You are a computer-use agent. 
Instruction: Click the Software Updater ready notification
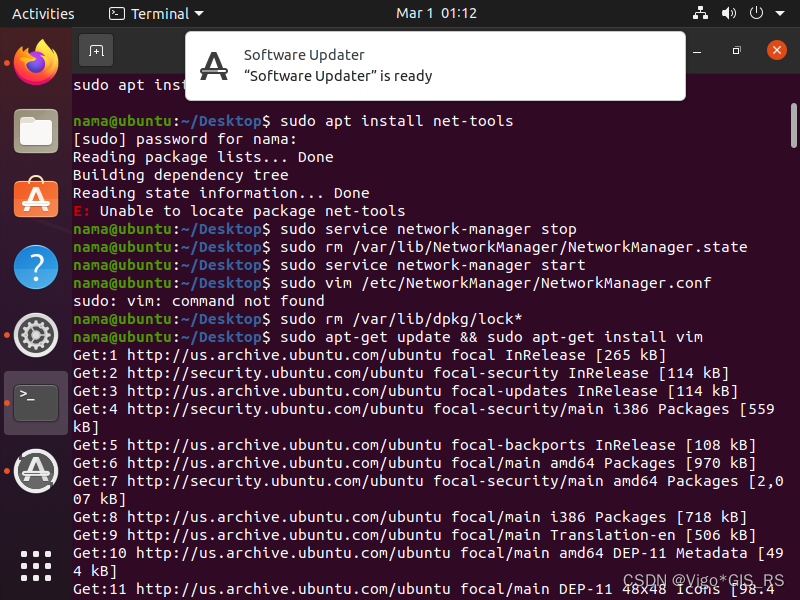click(435, 66)
